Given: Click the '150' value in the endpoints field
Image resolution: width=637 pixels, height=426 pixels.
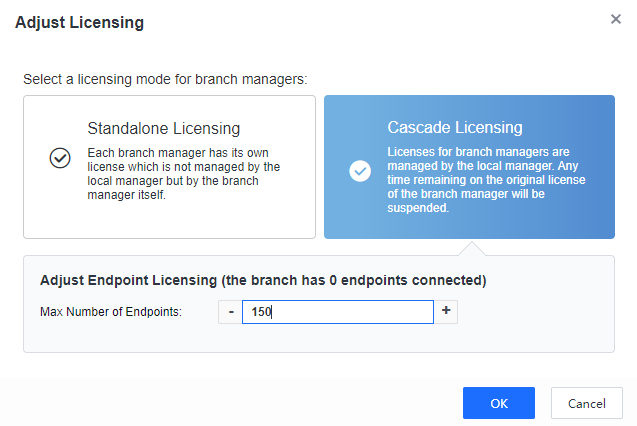Looking at the screenshot, I should 261,312.
